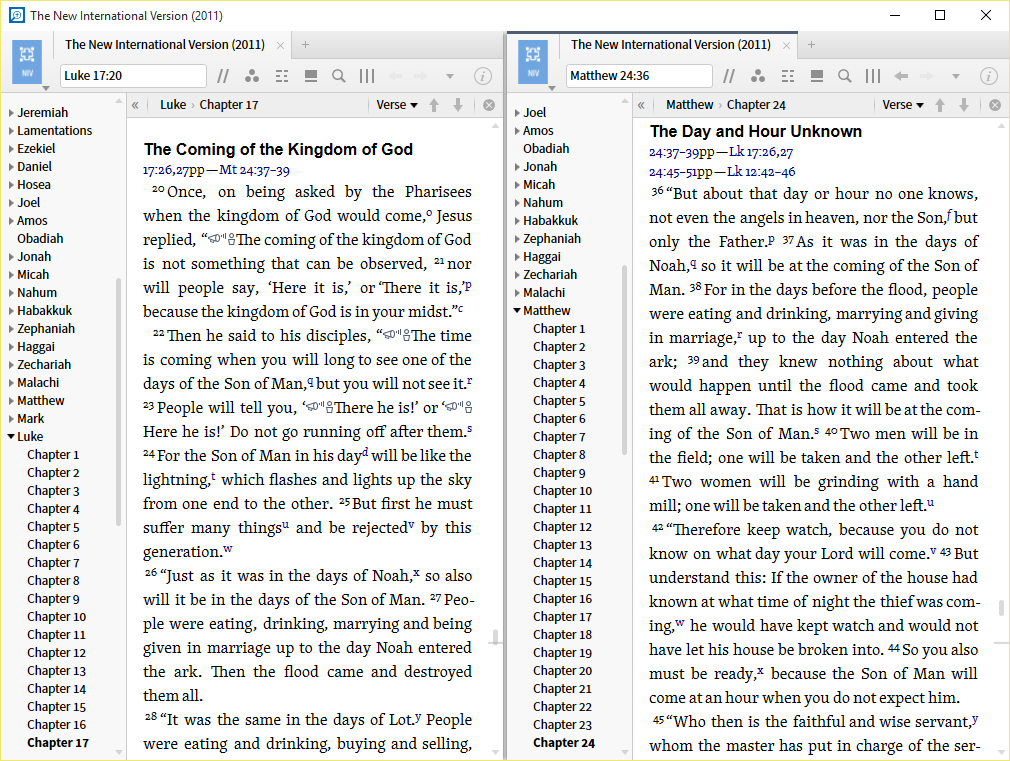Click Mt 24:37-39 cross-reference link
This screenshot has height=761, width=1010.
(x=254, y=170)
